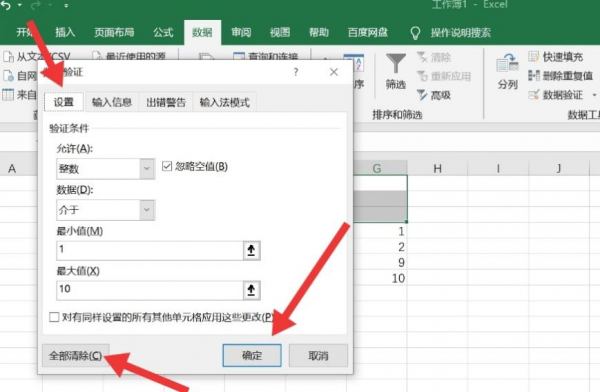600x392 pixels.
Task: Open the 帮助 ribbon tab
Action: pos(319,33)
